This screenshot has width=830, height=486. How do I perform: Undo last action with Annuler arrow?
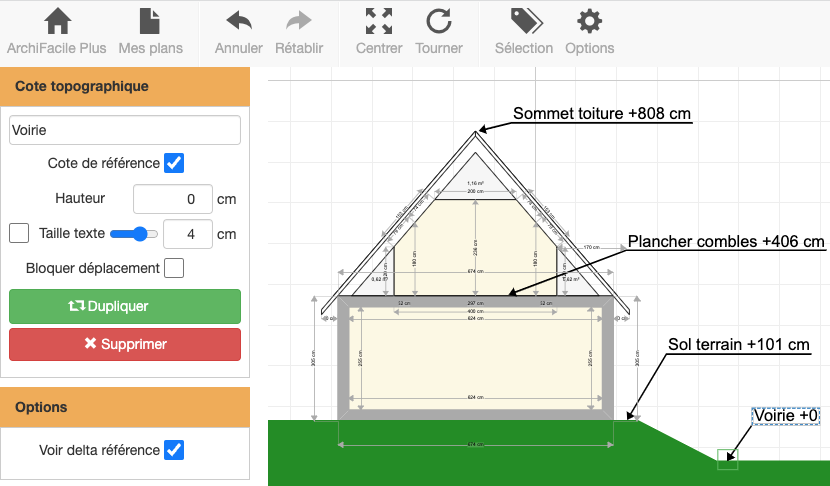(238, 22)
